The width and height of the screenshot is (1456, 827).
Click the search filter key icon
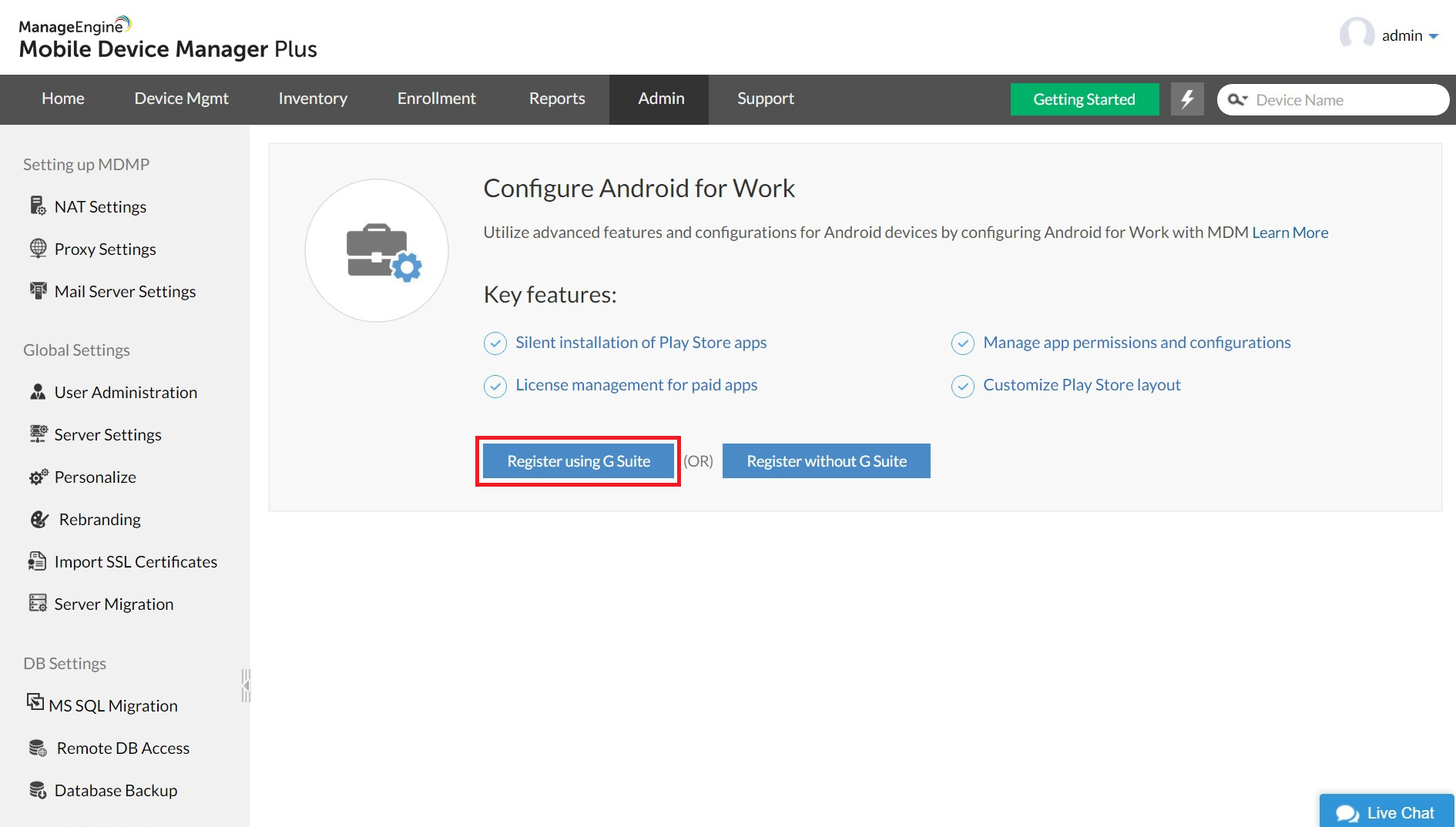click(1237, 99)
